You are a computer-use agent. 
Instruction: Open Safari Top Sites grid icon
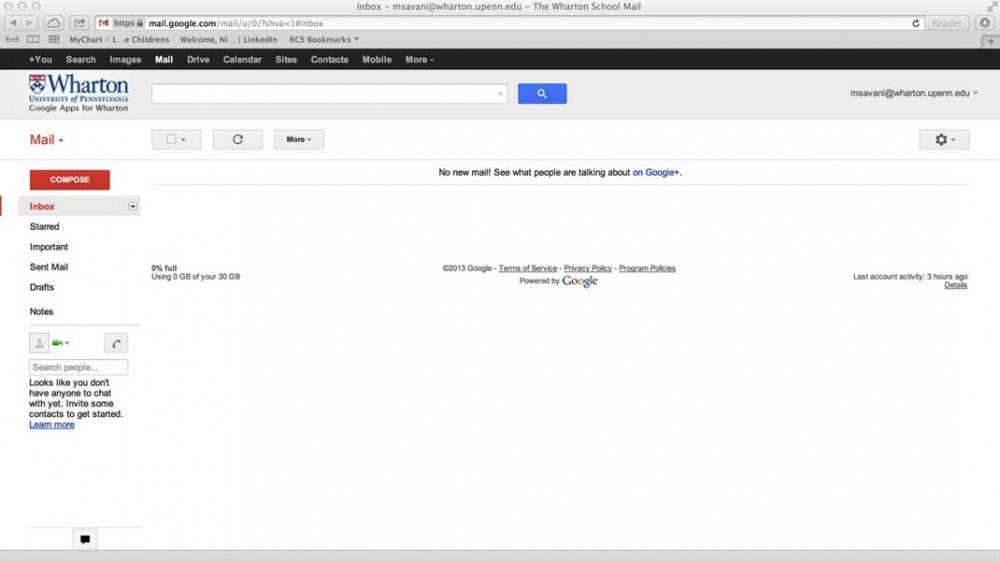[53, 40]
